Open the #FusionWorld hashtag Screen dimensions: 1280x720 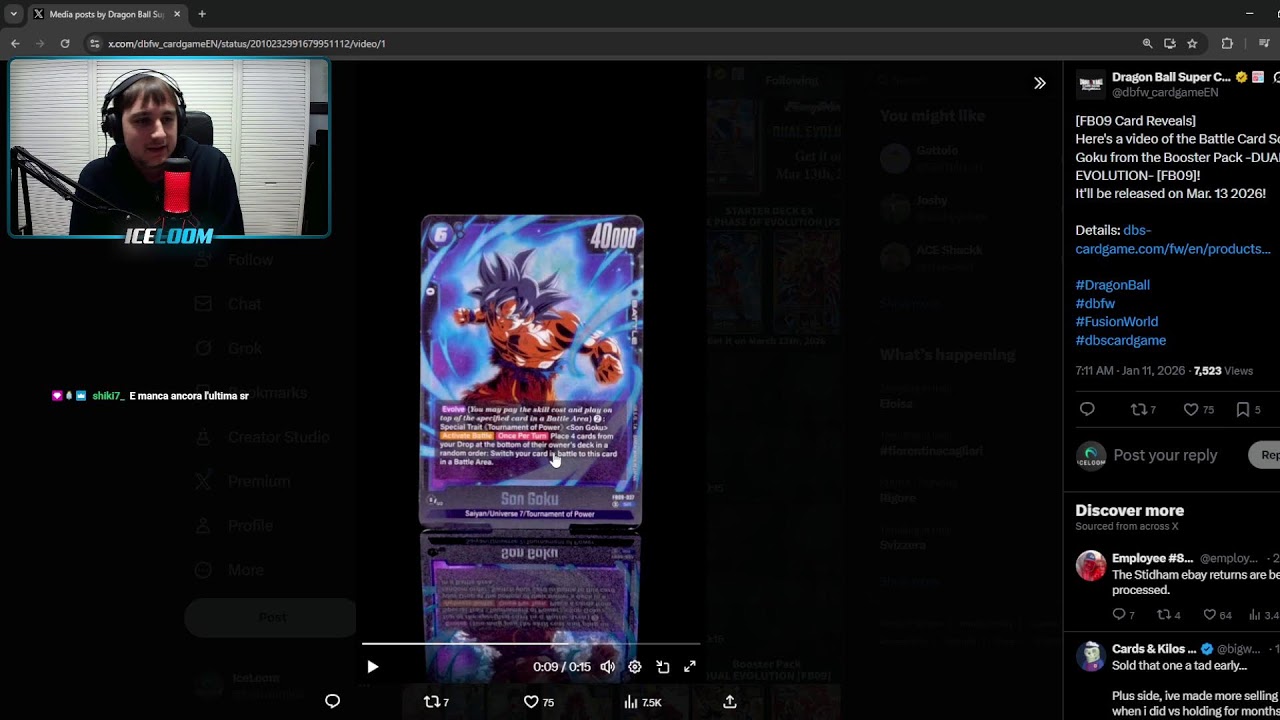click(x=1116, y=322)
